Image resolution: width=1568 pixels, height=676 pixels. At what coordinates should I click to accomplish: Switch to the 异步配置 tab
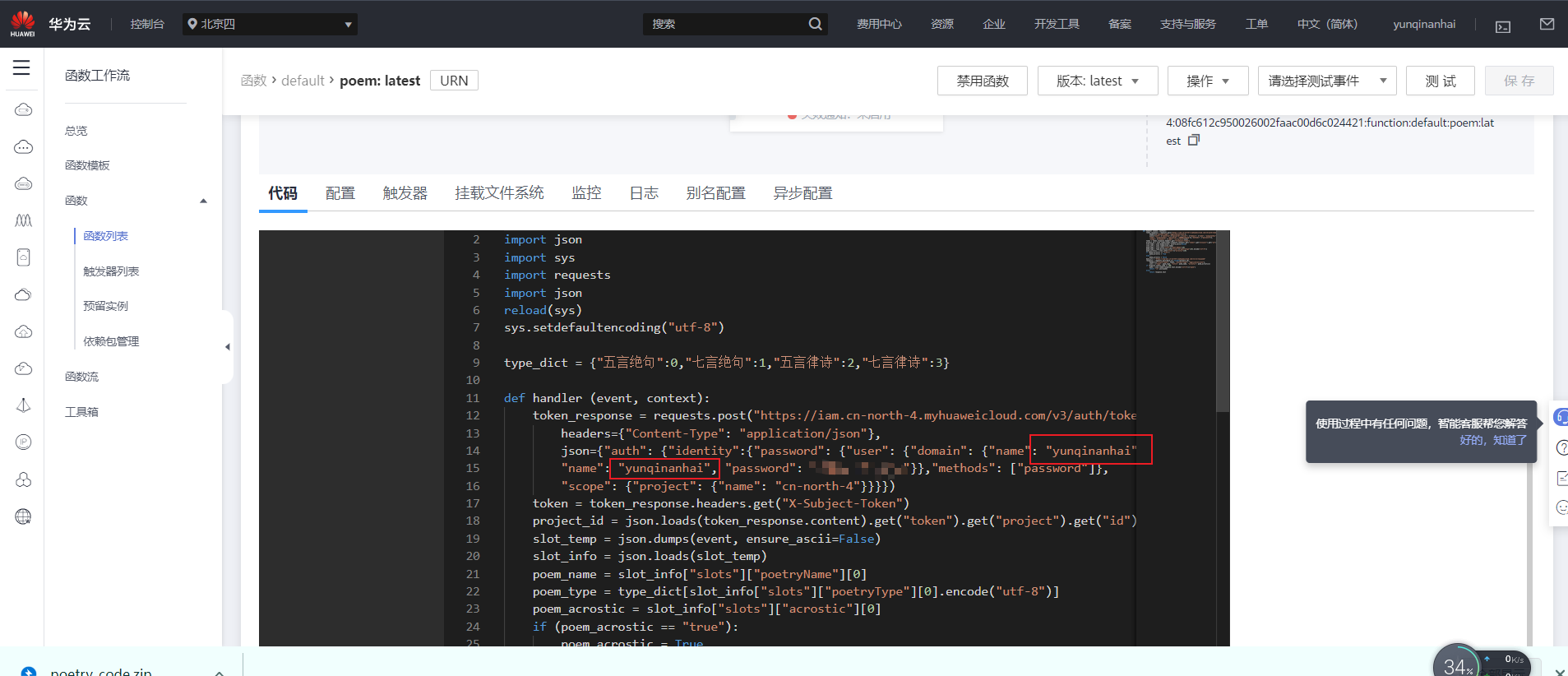tap(803, 193)
